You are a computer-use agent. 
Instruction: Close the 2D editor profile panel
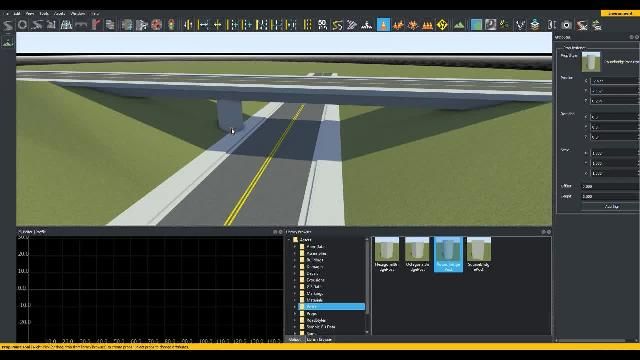click(x=280, y=232)
